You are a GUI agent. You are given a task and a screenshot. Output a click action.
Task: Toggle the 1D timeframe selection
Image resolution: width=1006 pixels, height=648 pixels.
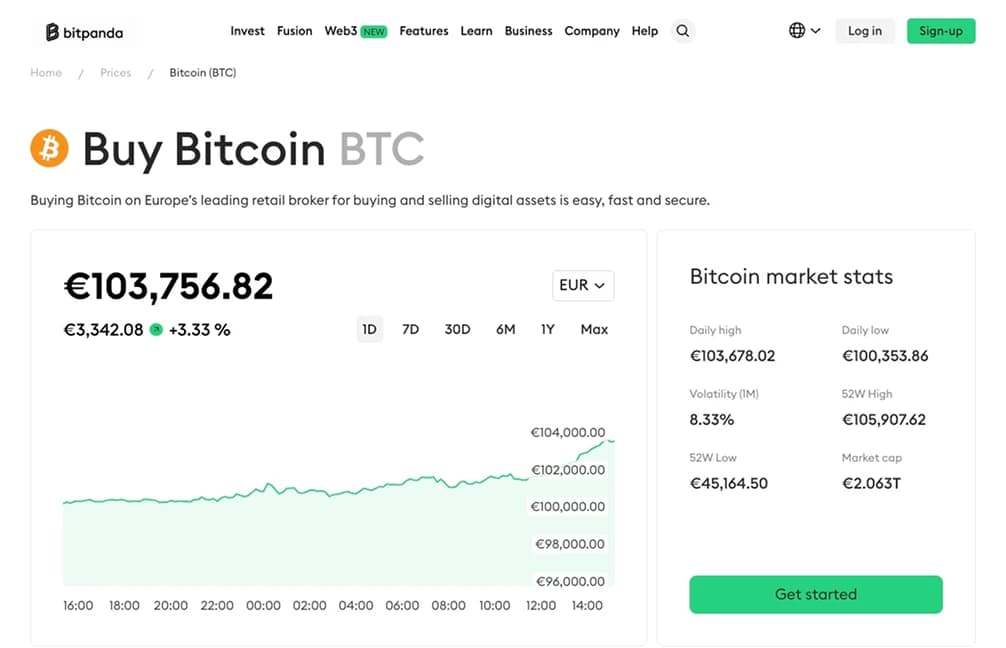click(370, 329)
